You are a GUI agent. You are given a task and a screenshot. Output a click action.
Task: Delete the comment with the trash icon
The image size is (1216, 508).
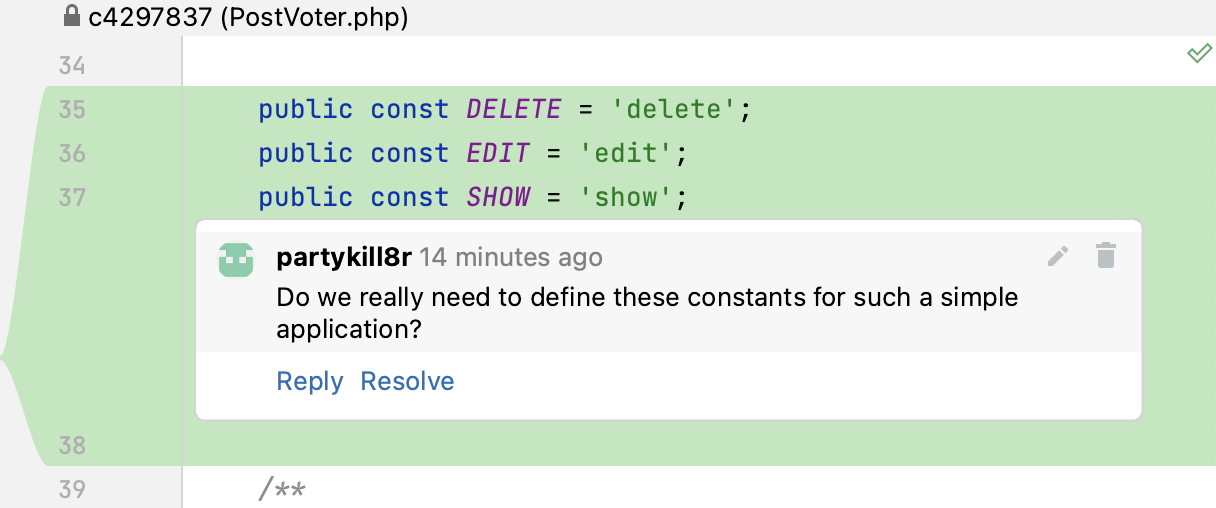[x=1105, y=256]
